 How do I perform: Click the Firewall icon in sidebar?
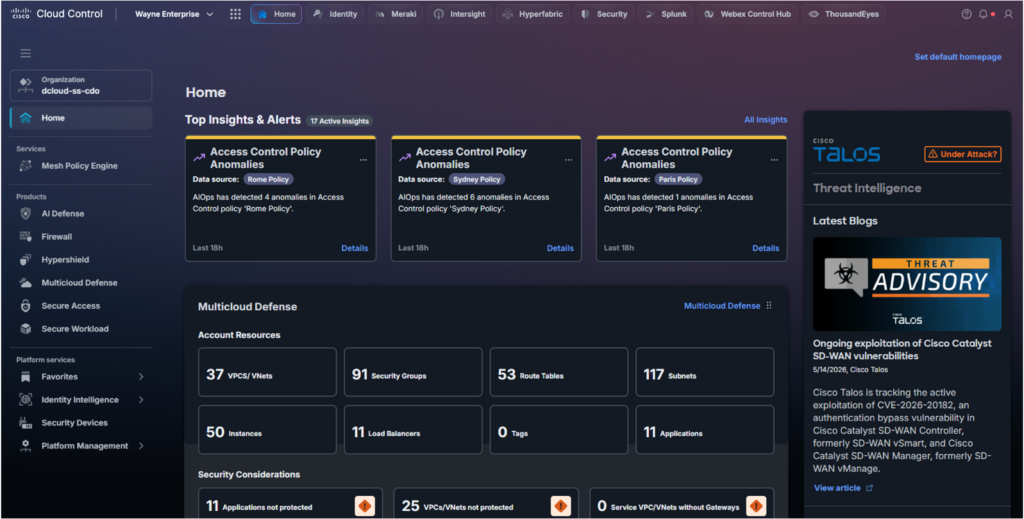tap(25, 236)
